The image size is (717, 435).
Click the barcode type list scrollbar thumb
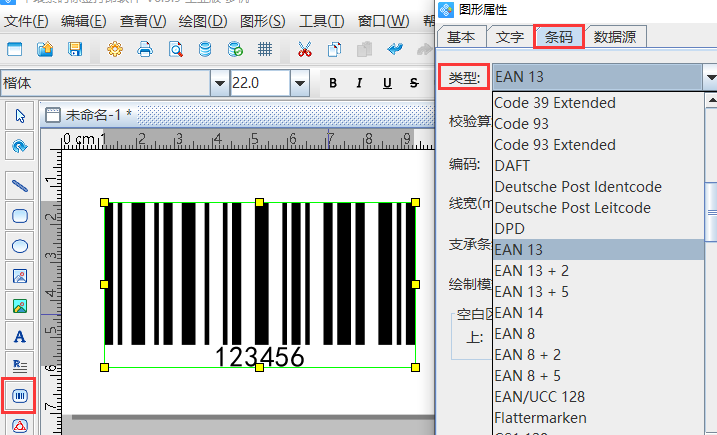[712, 212]
